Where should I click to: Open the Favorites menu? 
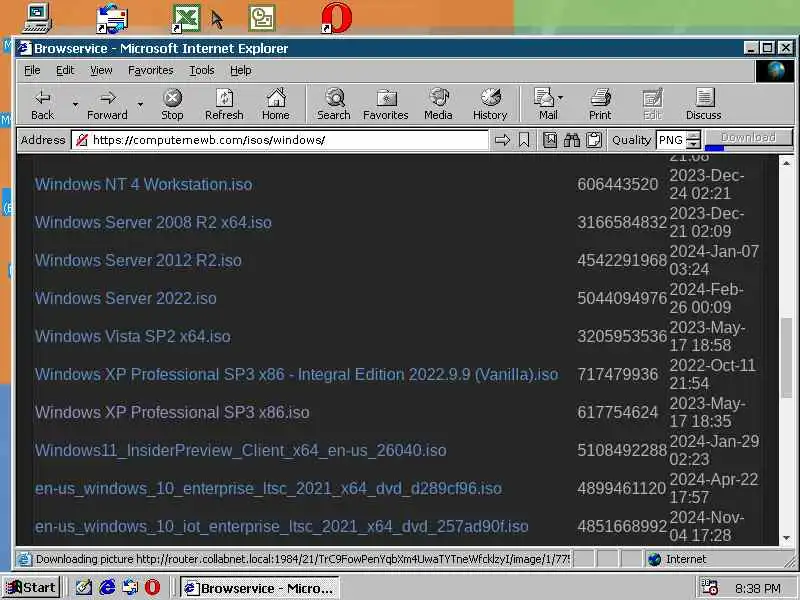[x=151, y=70]
